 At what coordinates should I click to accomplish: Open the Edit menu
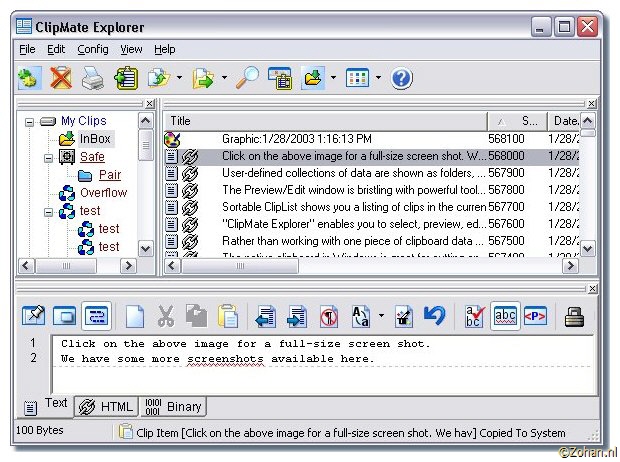(x=56, y=49)
